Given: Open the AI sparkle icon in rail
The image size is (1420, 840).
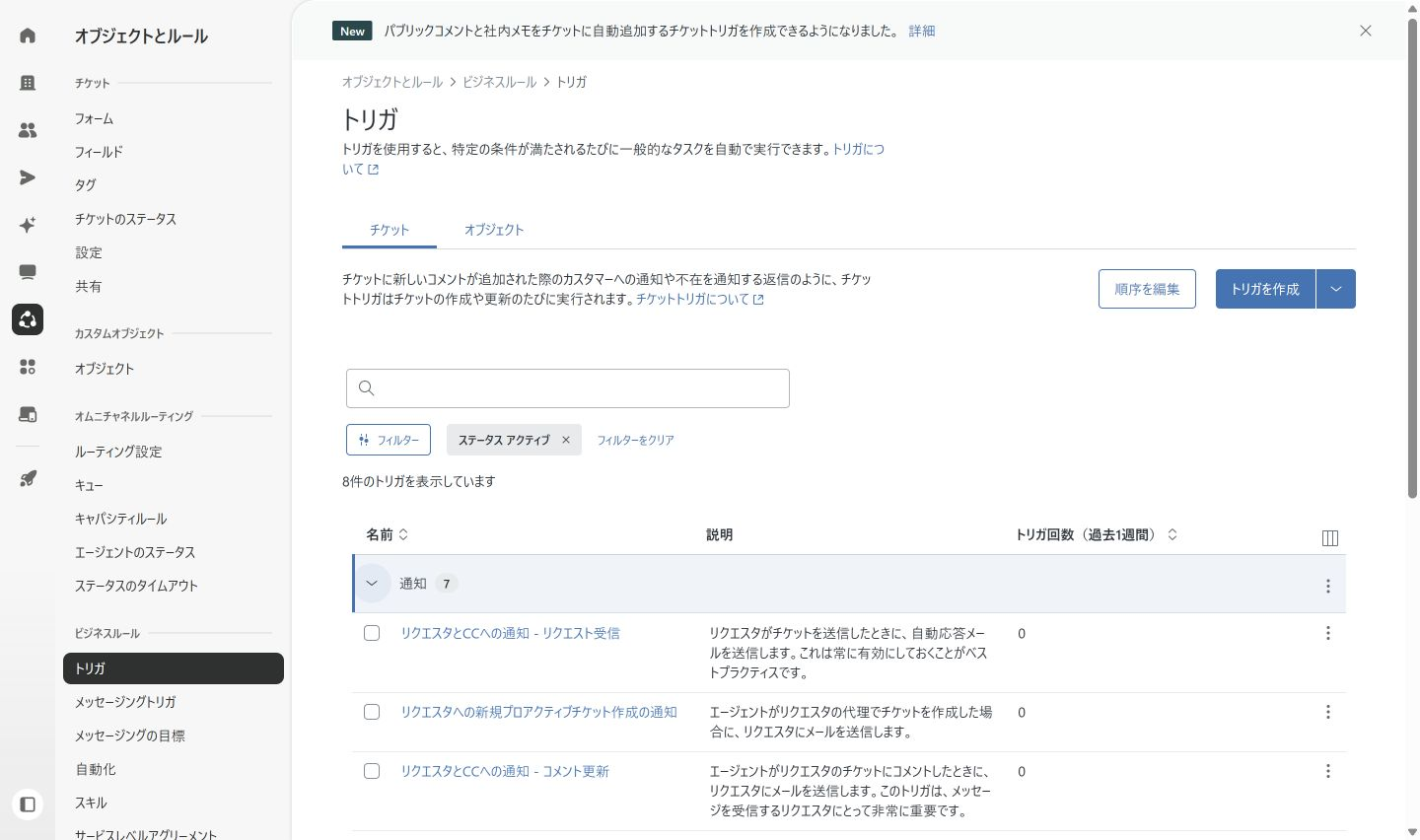Looking at the screenshot, I should (28, 225).
